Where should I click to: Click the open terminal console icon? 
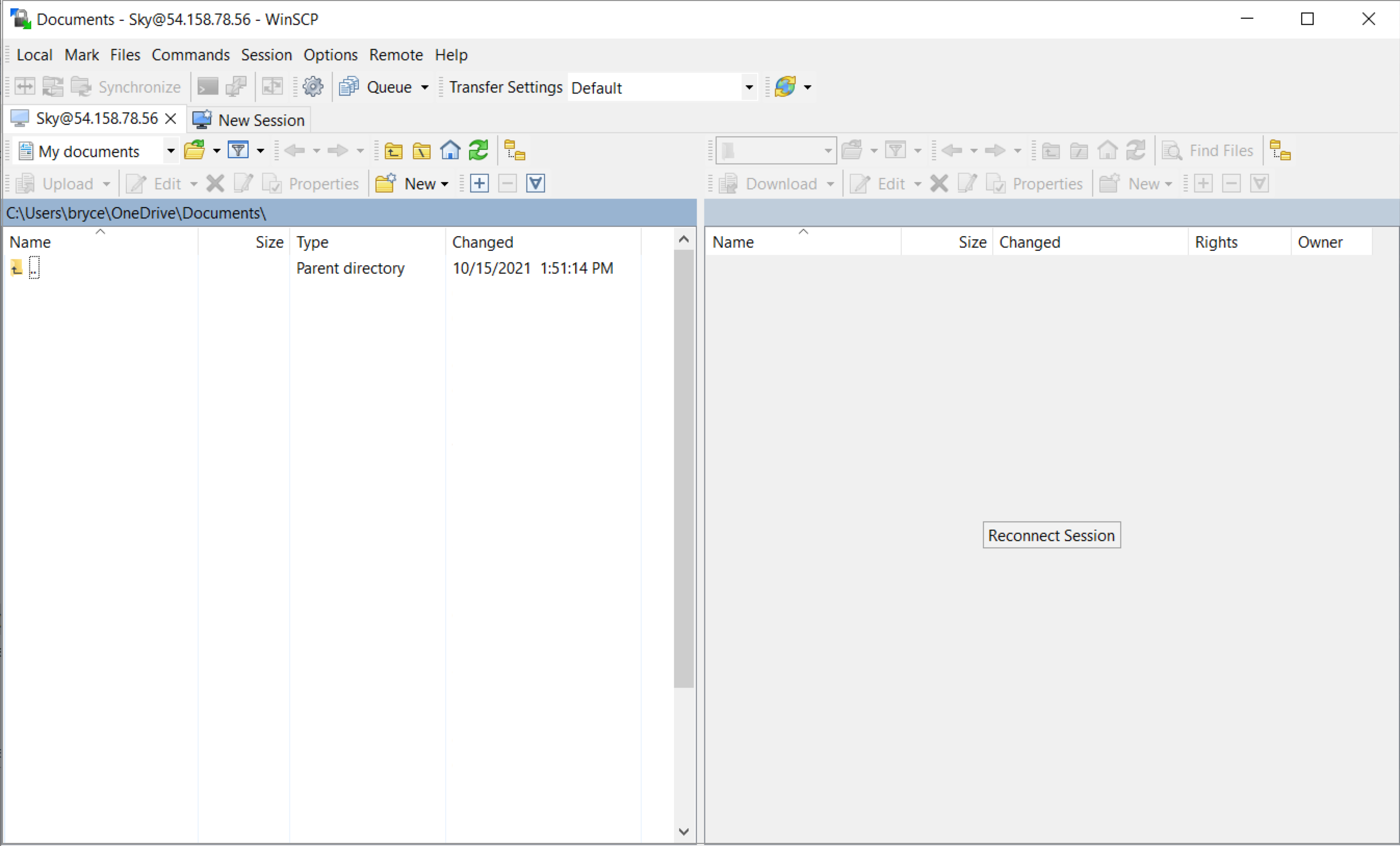208,87
